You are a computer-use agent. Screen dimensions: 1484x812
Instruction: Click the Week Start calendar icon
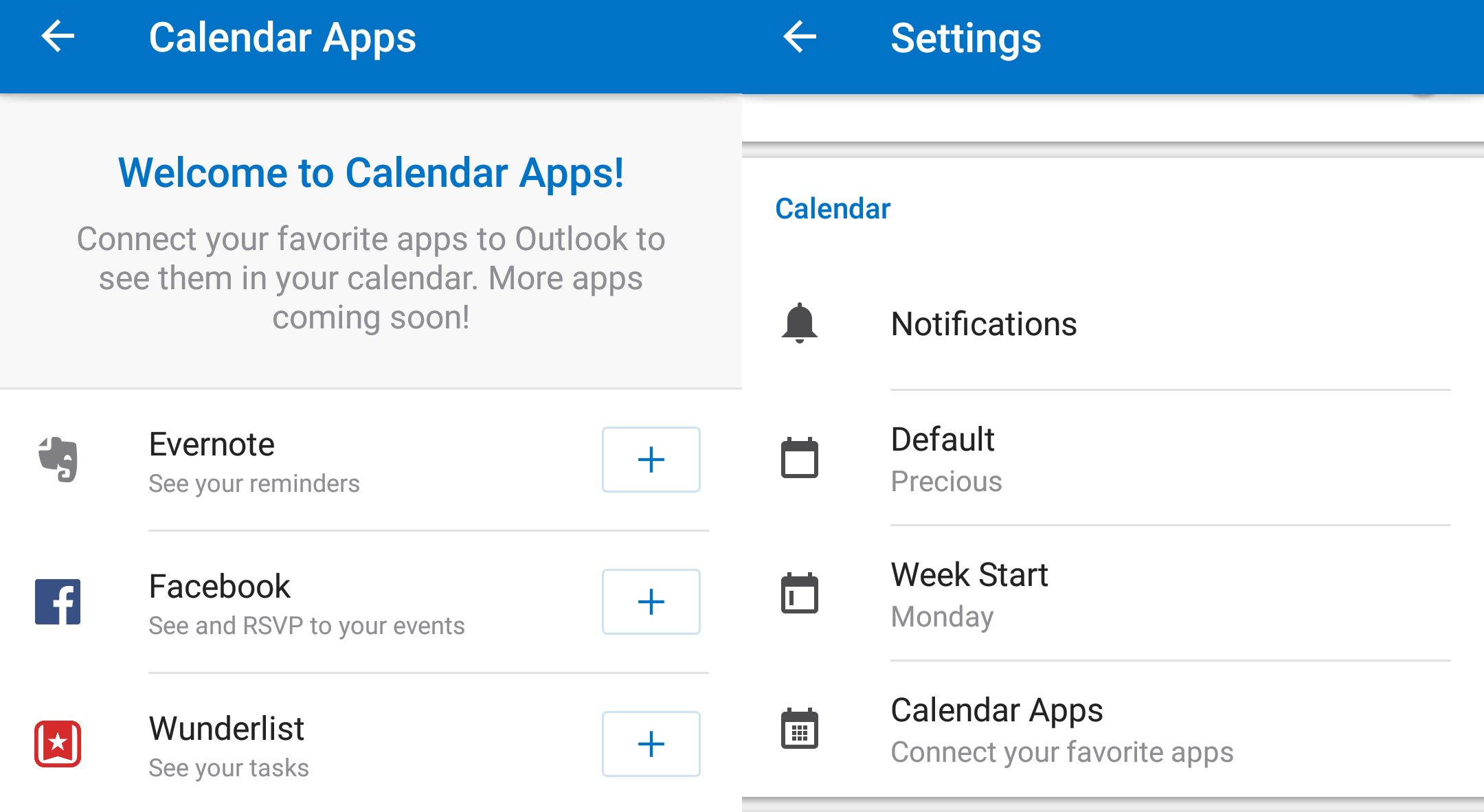(799, 593)
